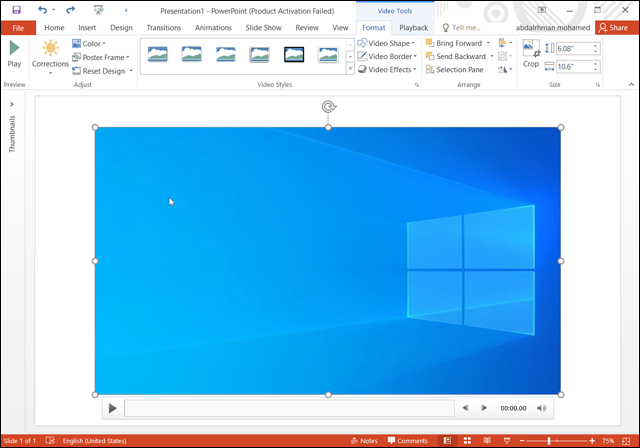Open the File tab

[18, 28]
